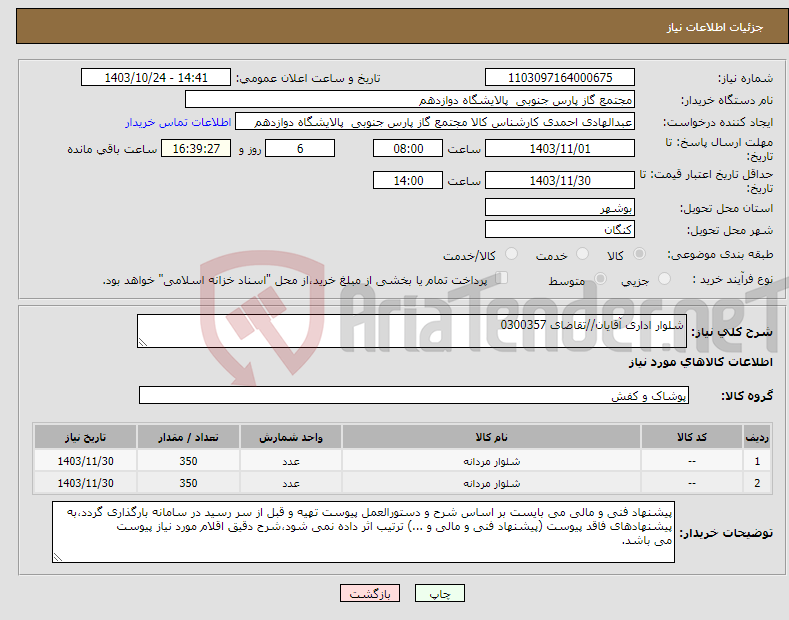789x620 pixels.
Task: Click quantity 350 in row 1
Action: pyautogui.click(x=188, y=461)
